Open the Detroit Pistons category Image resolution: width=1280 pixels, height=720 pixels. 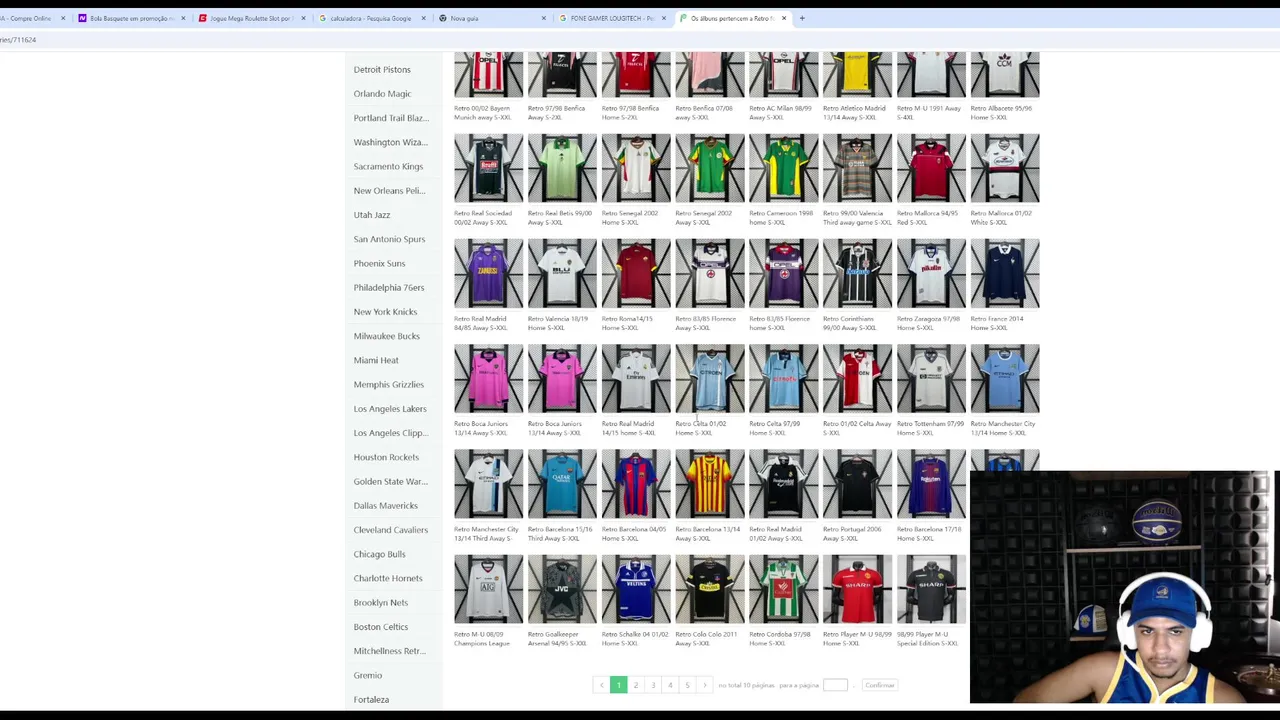pyautogui.click(x=382, y=70)
